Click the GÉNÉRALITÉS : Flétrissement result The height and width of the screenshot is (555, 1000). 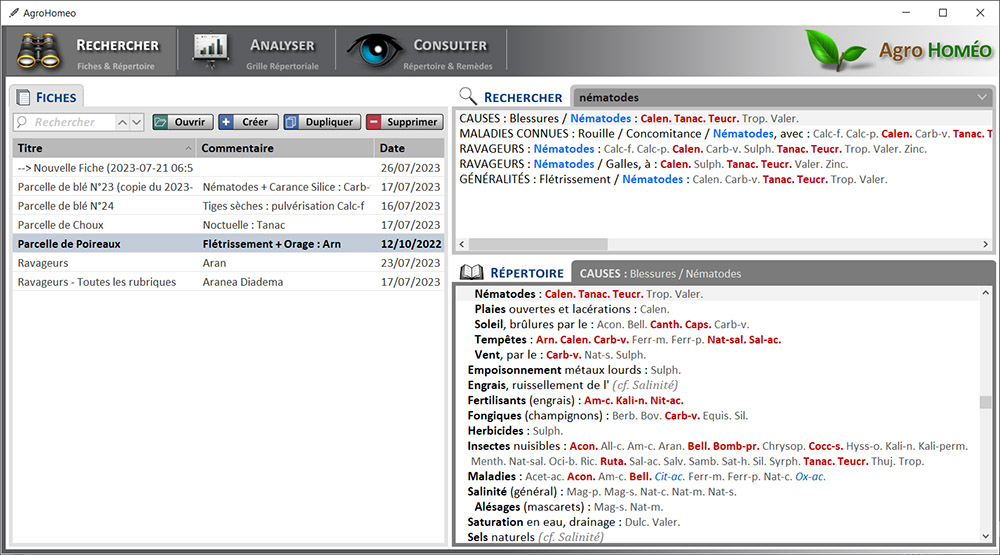click(x=673, y=180)
